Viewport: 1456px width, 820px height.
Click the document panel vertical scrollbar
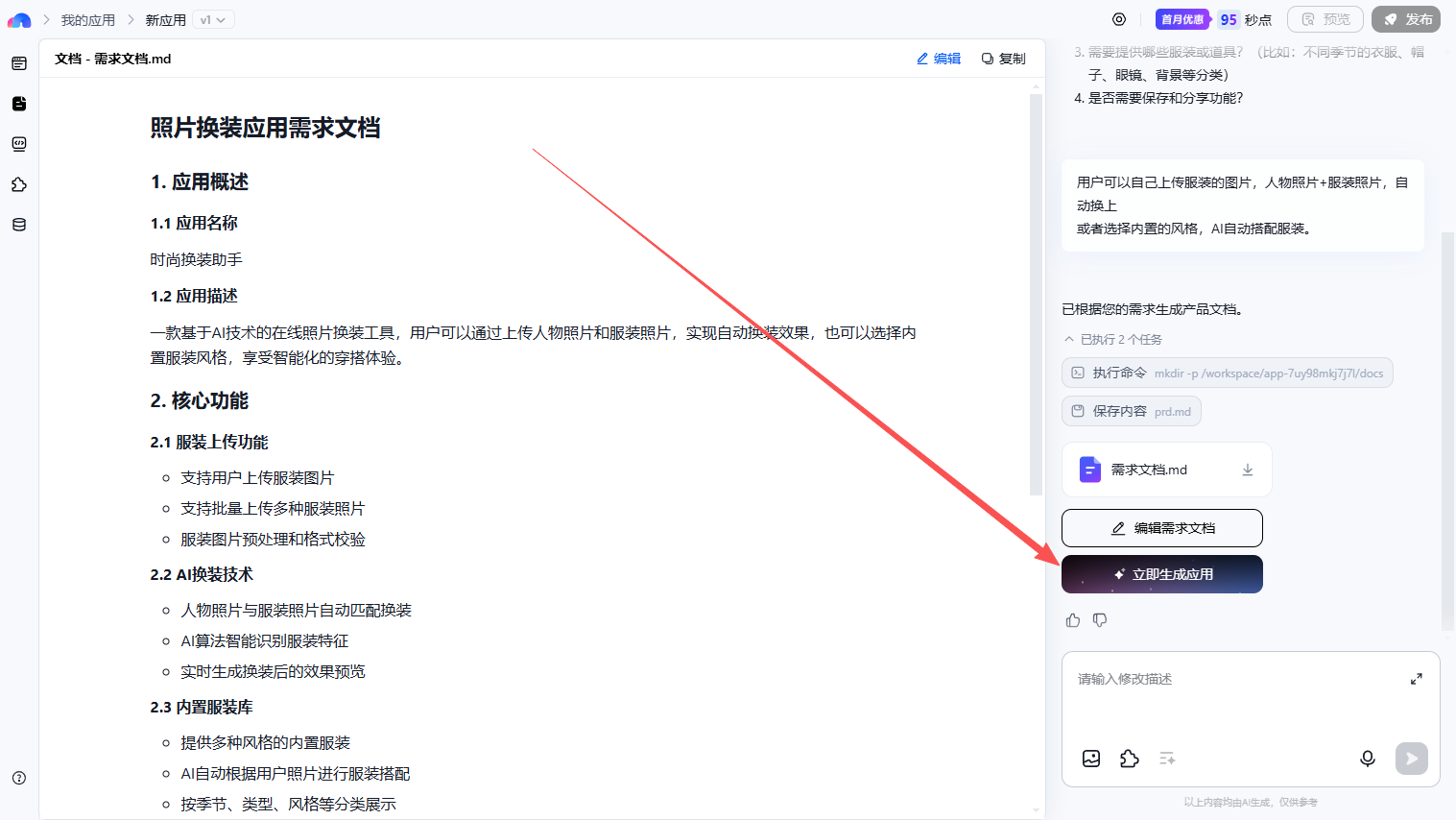[1036, 288]
